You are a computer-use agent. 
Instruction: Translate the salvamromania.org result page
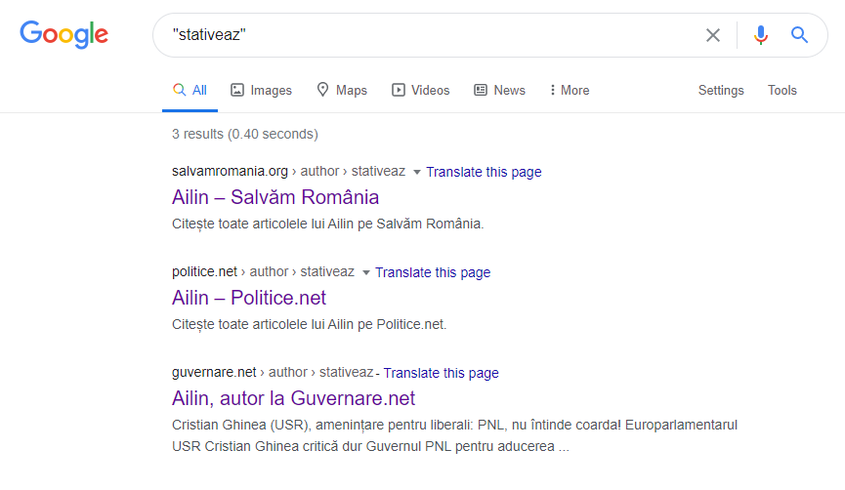point(483,172)
